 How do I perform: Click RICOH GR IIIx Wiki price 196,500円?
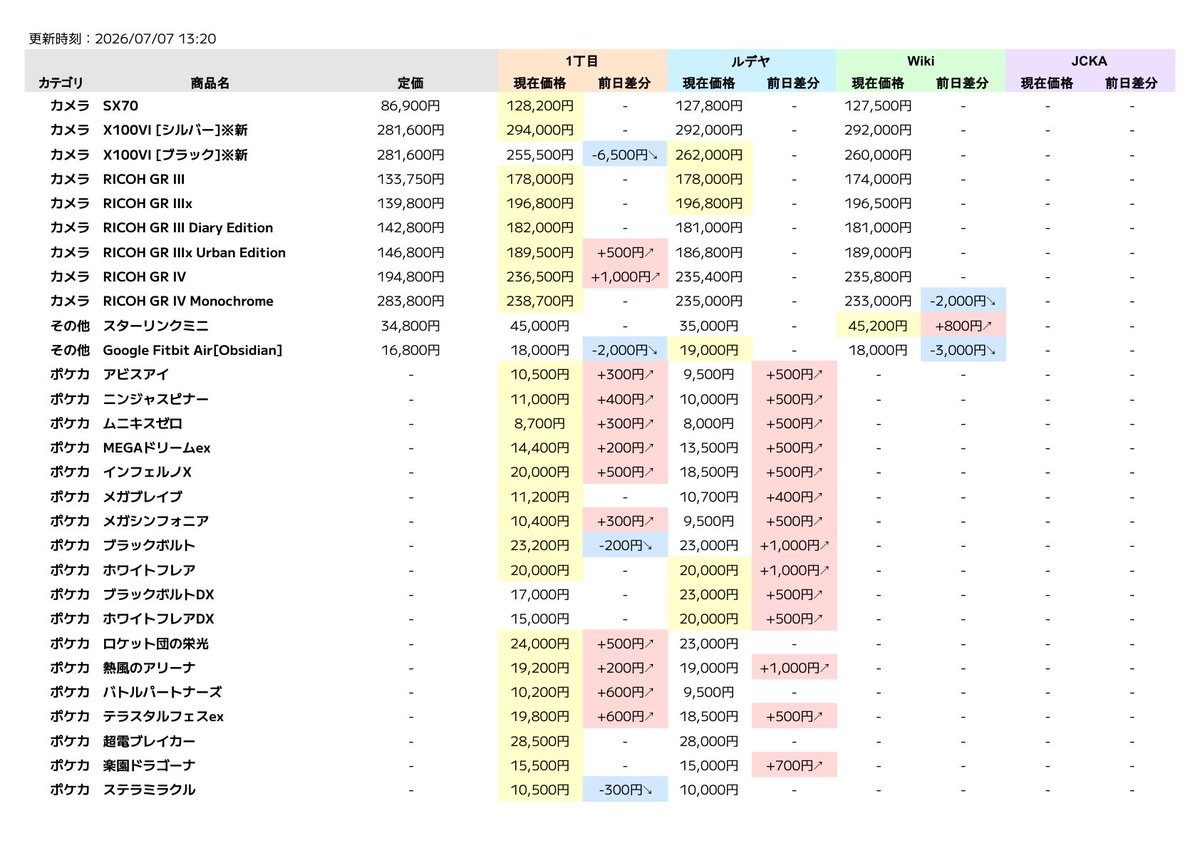pyautogui.click(x=879, y=203)
